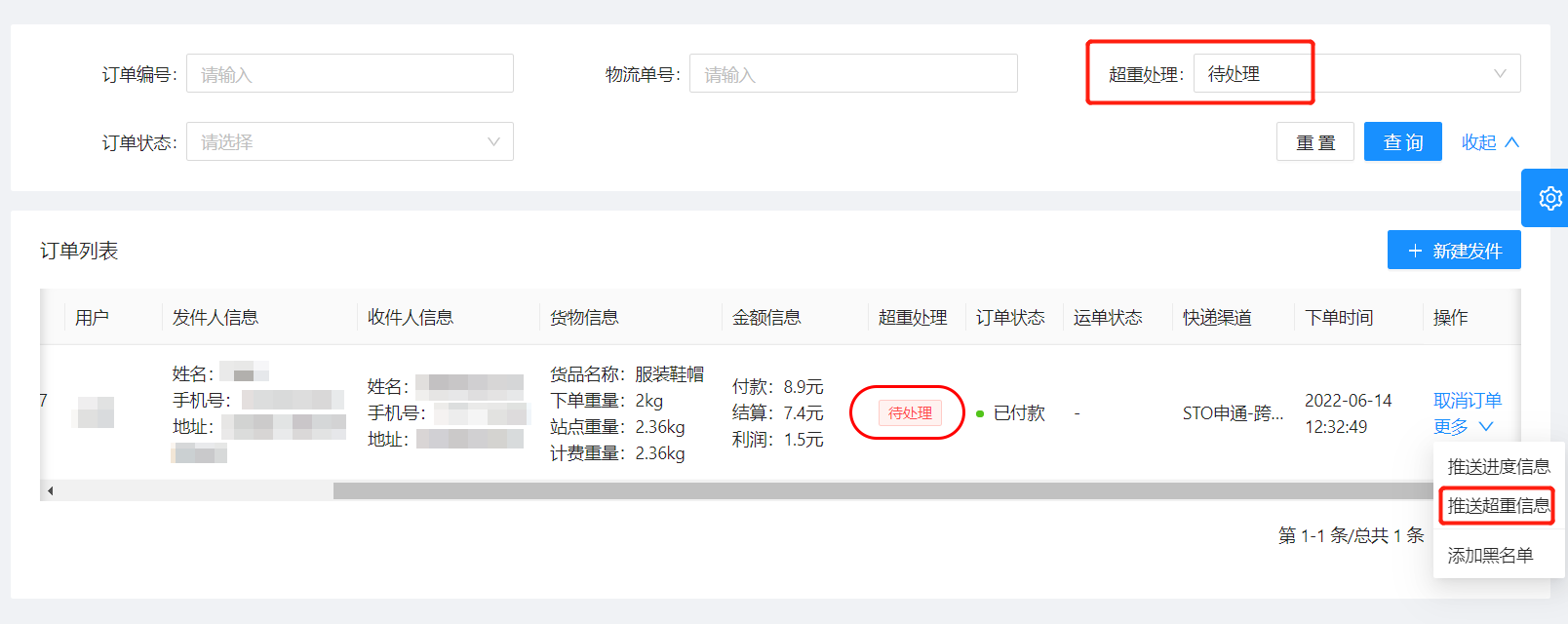
Task: Click the plus icon on 新建发件
Action: (x=1415, y=251)
